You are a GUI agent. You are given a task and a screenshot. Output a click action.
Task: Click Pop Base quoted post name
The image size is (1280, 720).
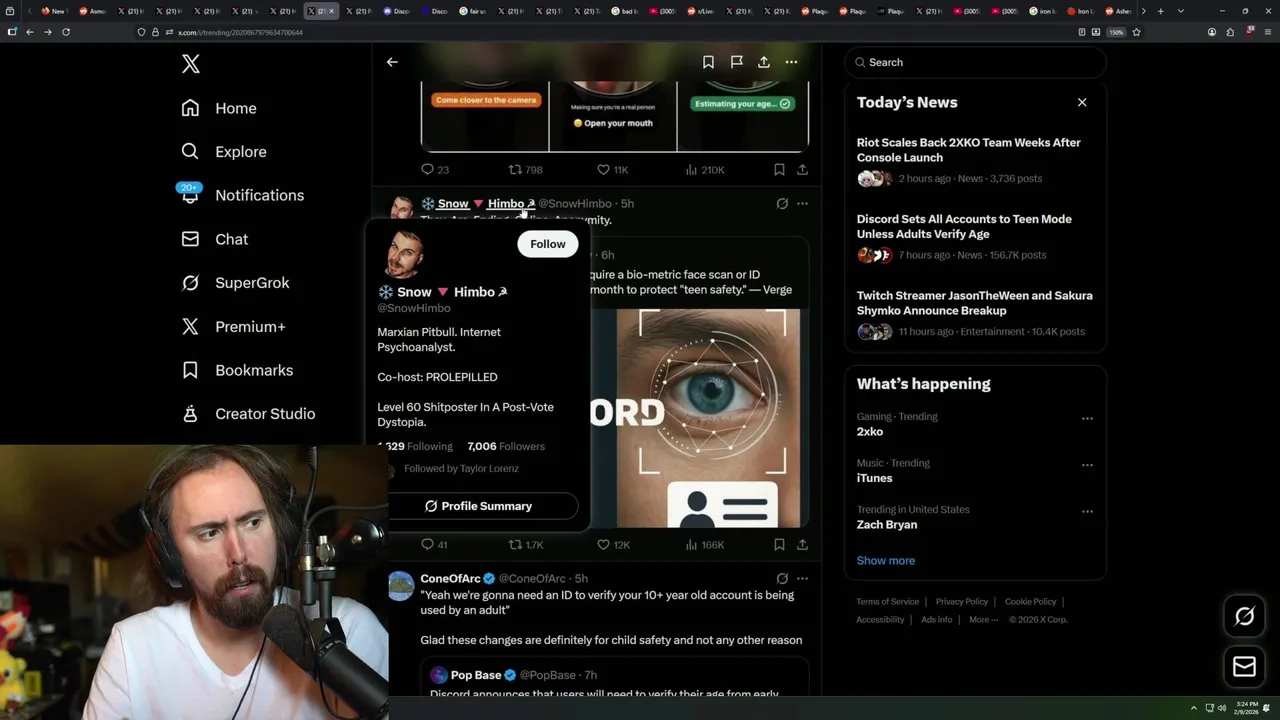(x=475, y=676)
